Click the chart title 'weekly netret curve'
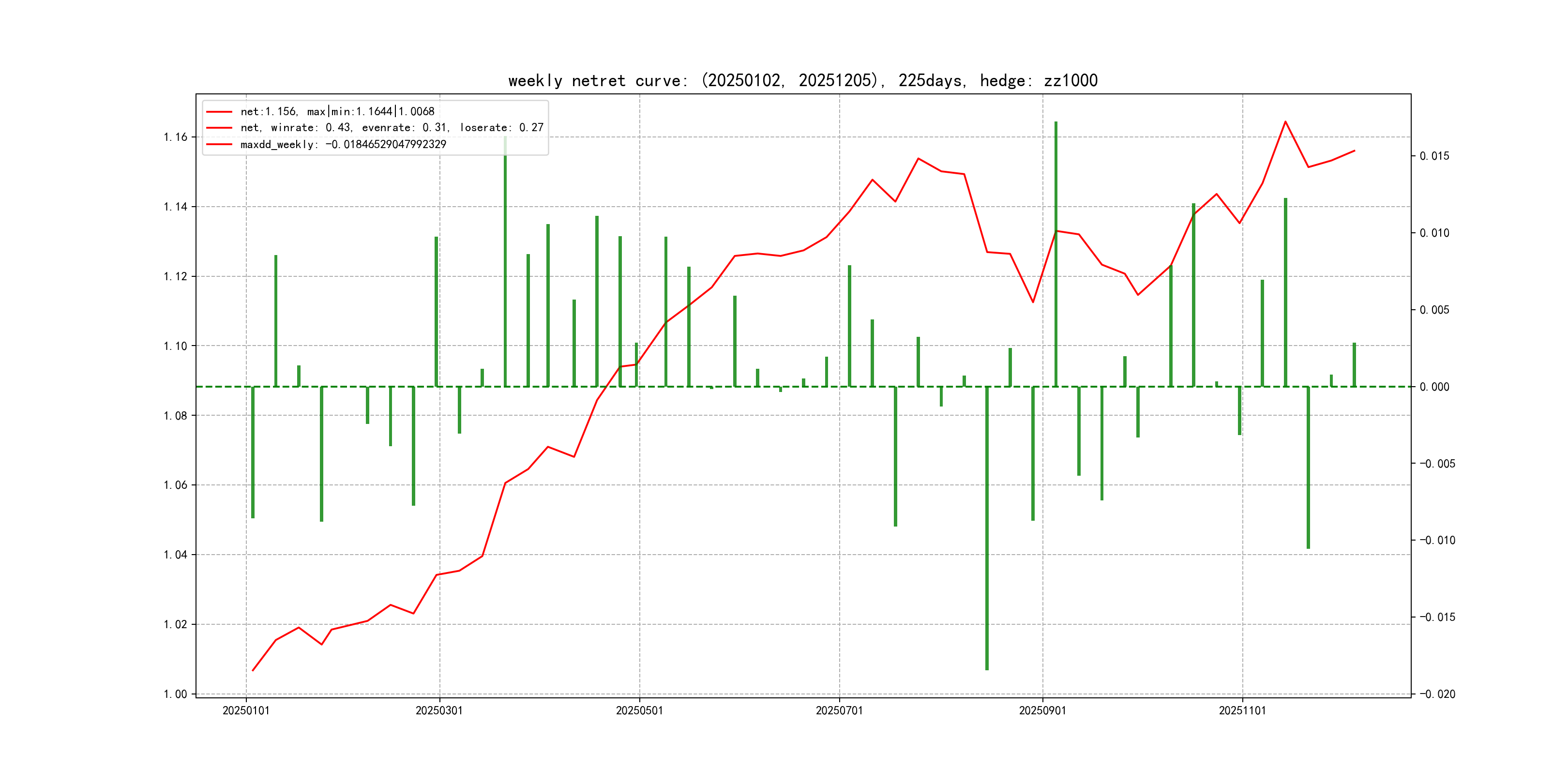Viewport: 1568px width, 784px height. click(x=802, y=80)
